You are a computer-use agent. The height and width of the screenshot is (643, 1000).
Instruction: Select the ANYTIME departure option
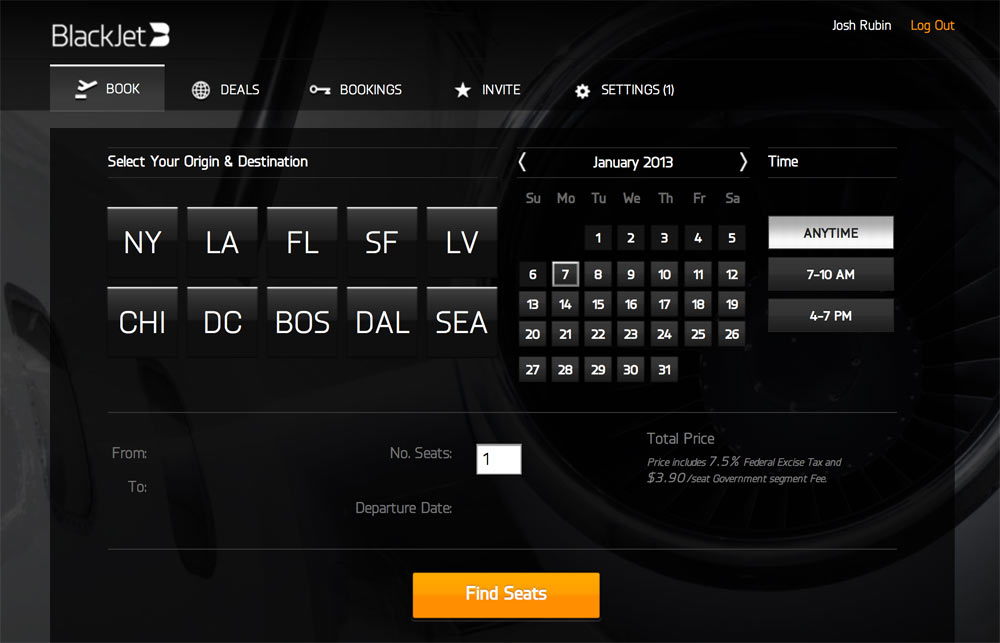830,232
